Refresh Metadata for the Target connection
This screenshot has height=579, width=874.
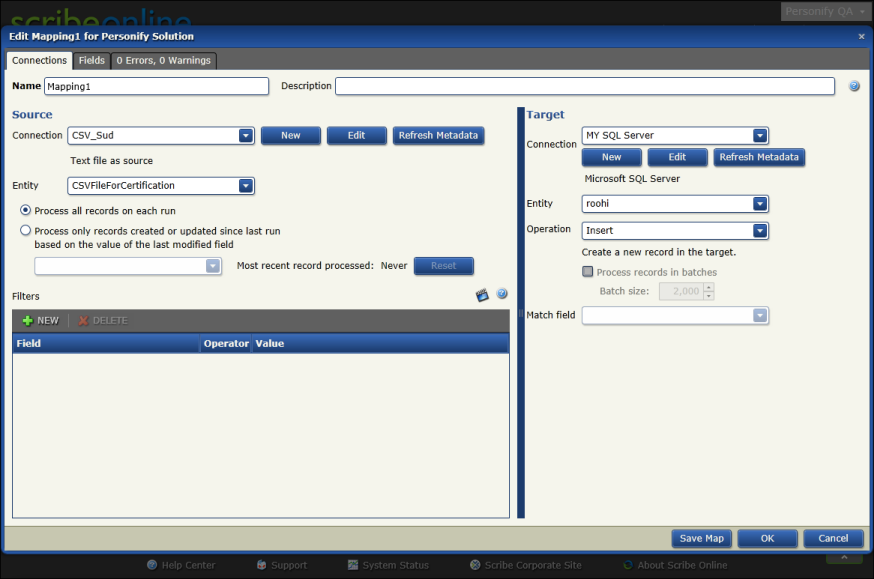click(759, 158)
